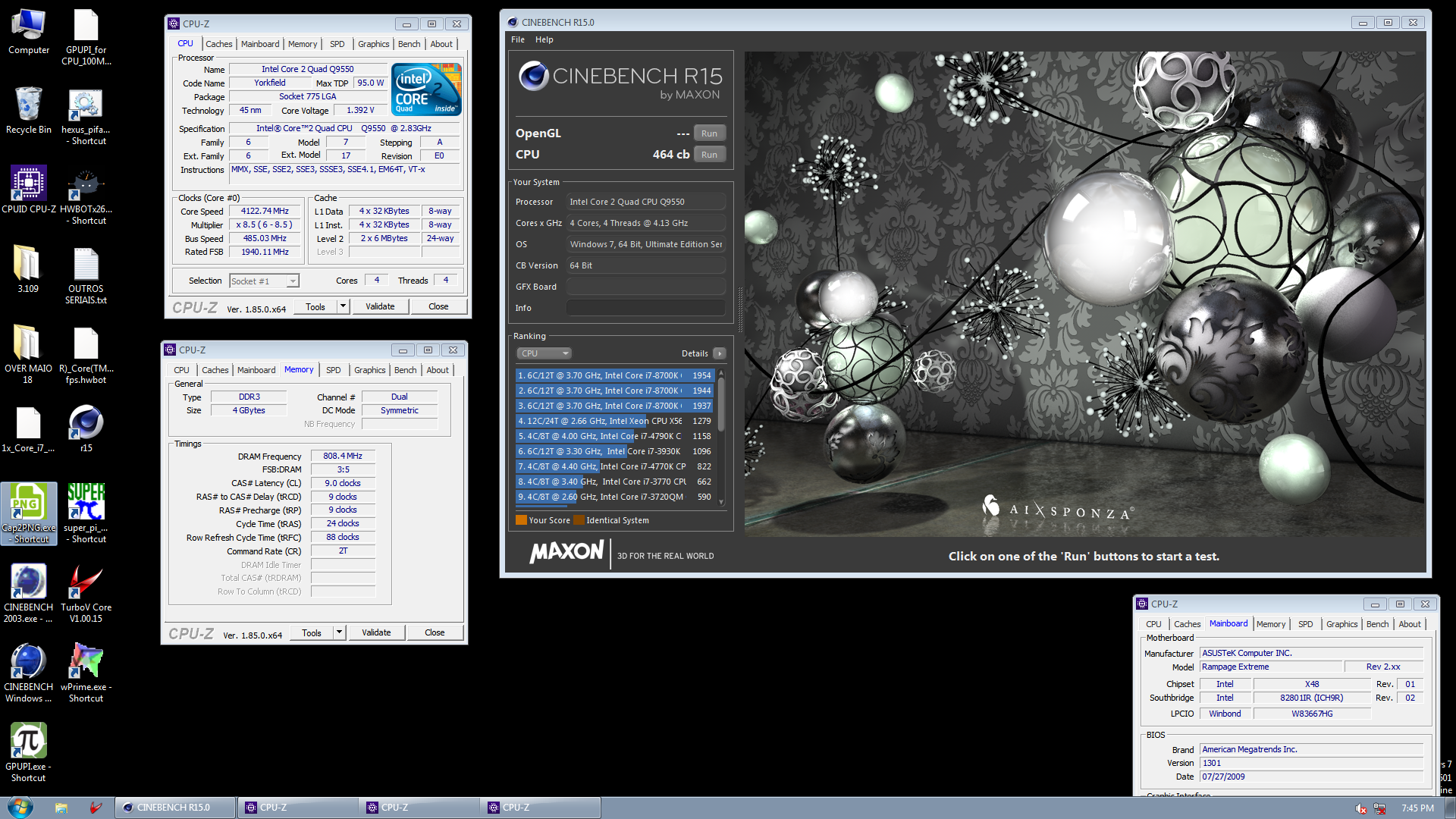Click the network tray icon

(1380, 808)
